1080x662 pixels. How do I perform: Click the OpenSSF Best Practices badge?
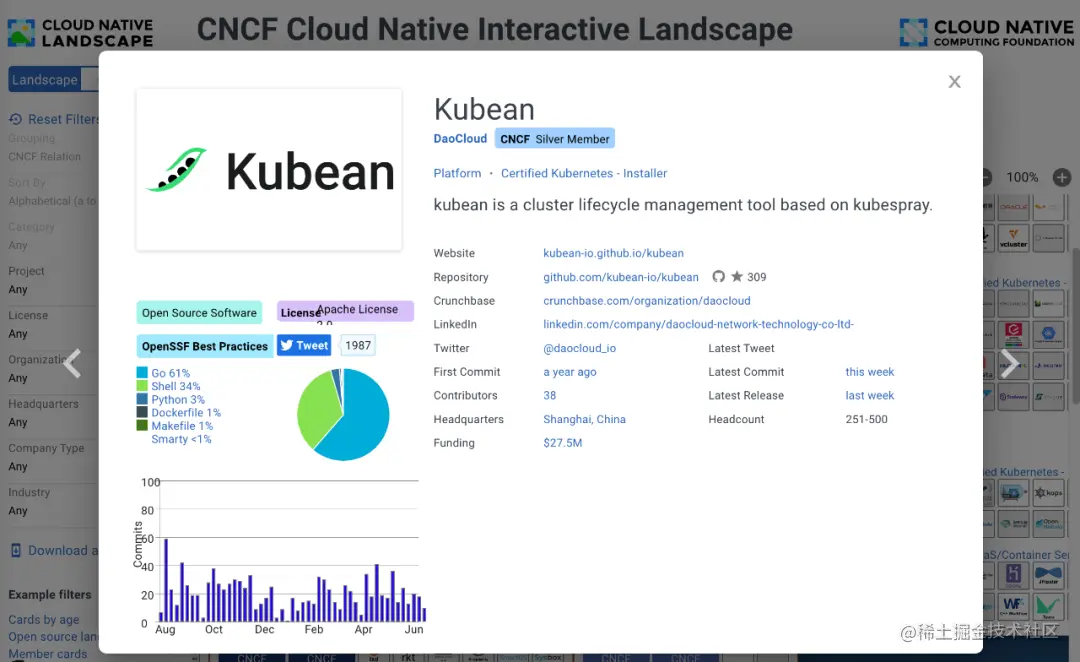point(205,346)
